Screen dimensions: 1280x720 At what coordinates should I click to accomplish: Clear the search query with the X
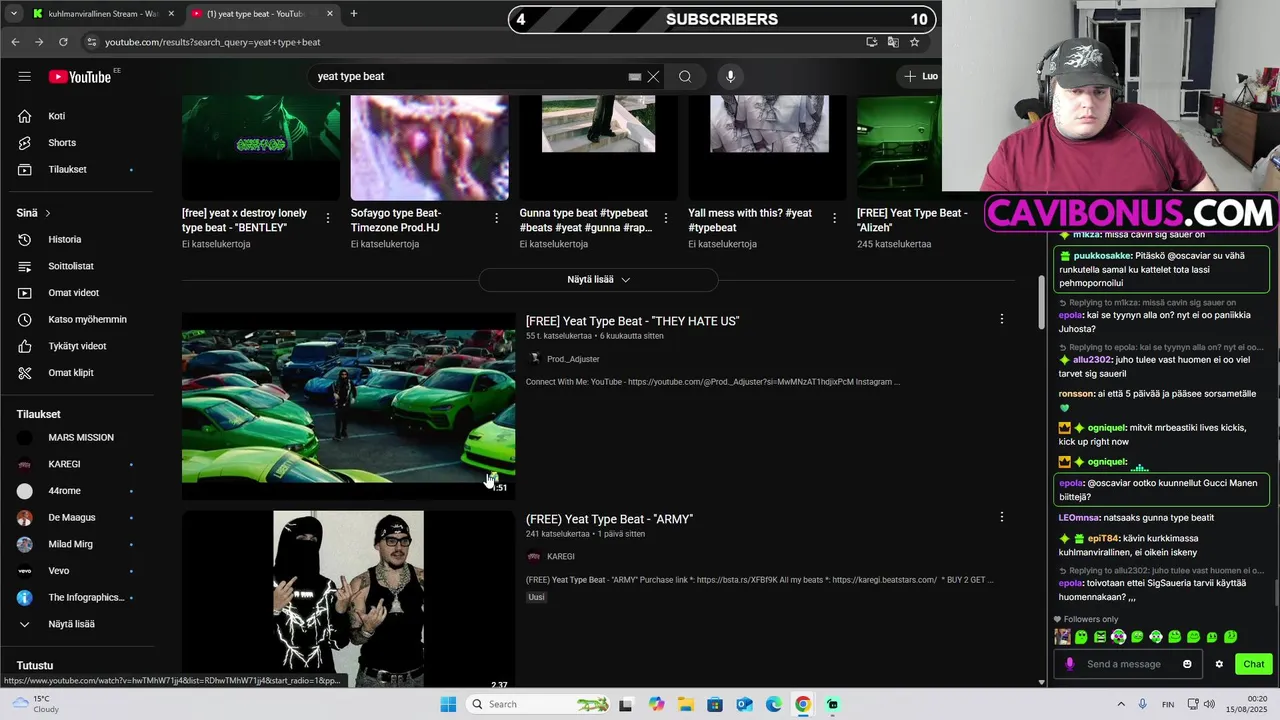pyautogui.click(x=653, y=76)
